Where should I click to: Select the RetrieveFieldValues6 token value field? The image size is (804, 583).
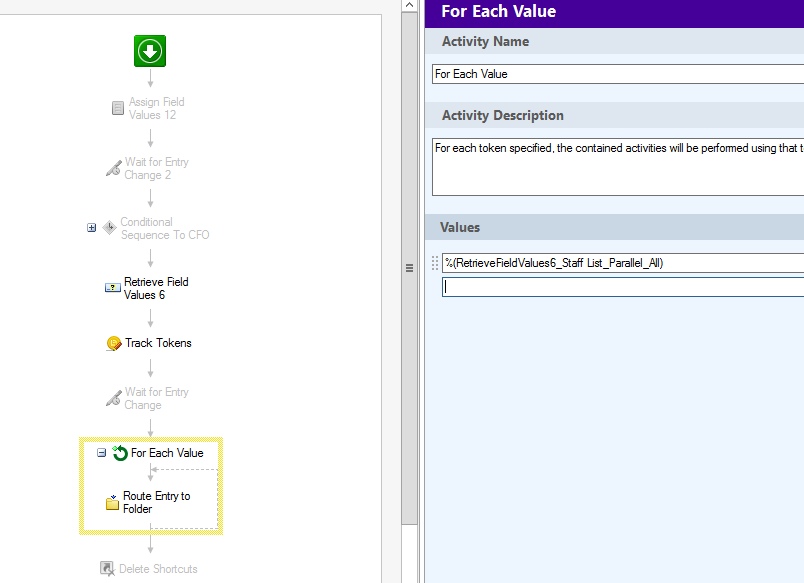[623, 263]
